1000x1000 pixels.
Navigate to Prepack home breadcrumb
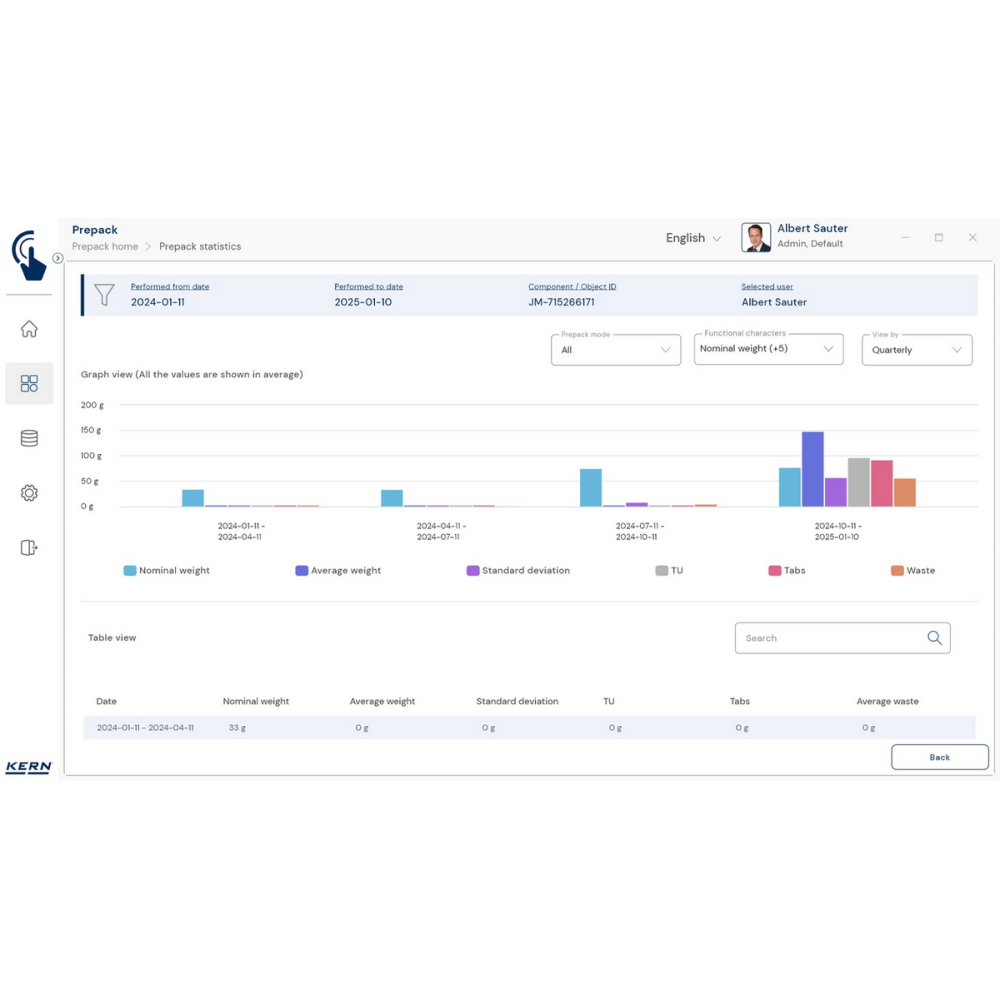click(105, 246)
